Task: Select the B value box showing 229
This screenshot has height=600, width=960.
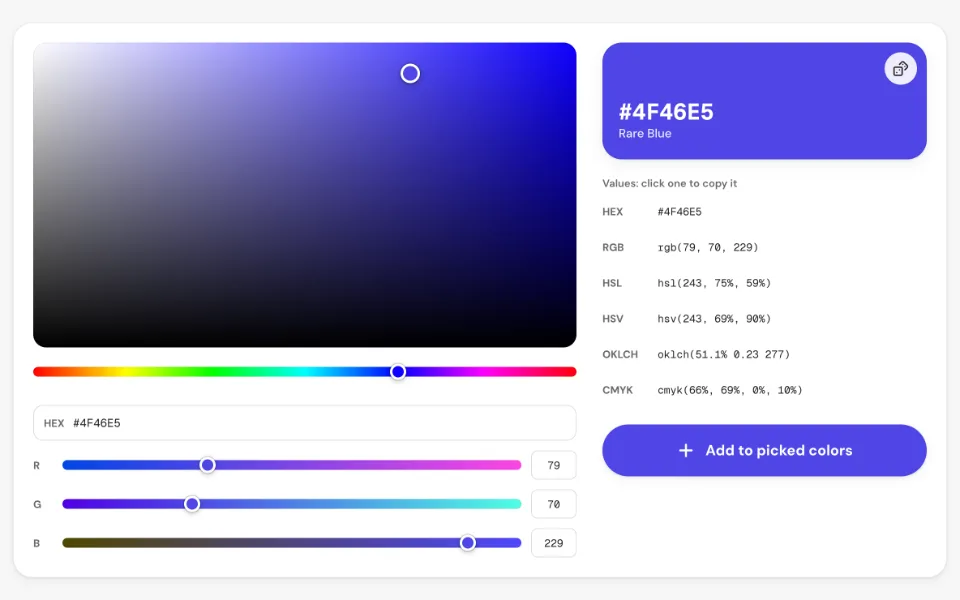Action: (x=553, y=543)
